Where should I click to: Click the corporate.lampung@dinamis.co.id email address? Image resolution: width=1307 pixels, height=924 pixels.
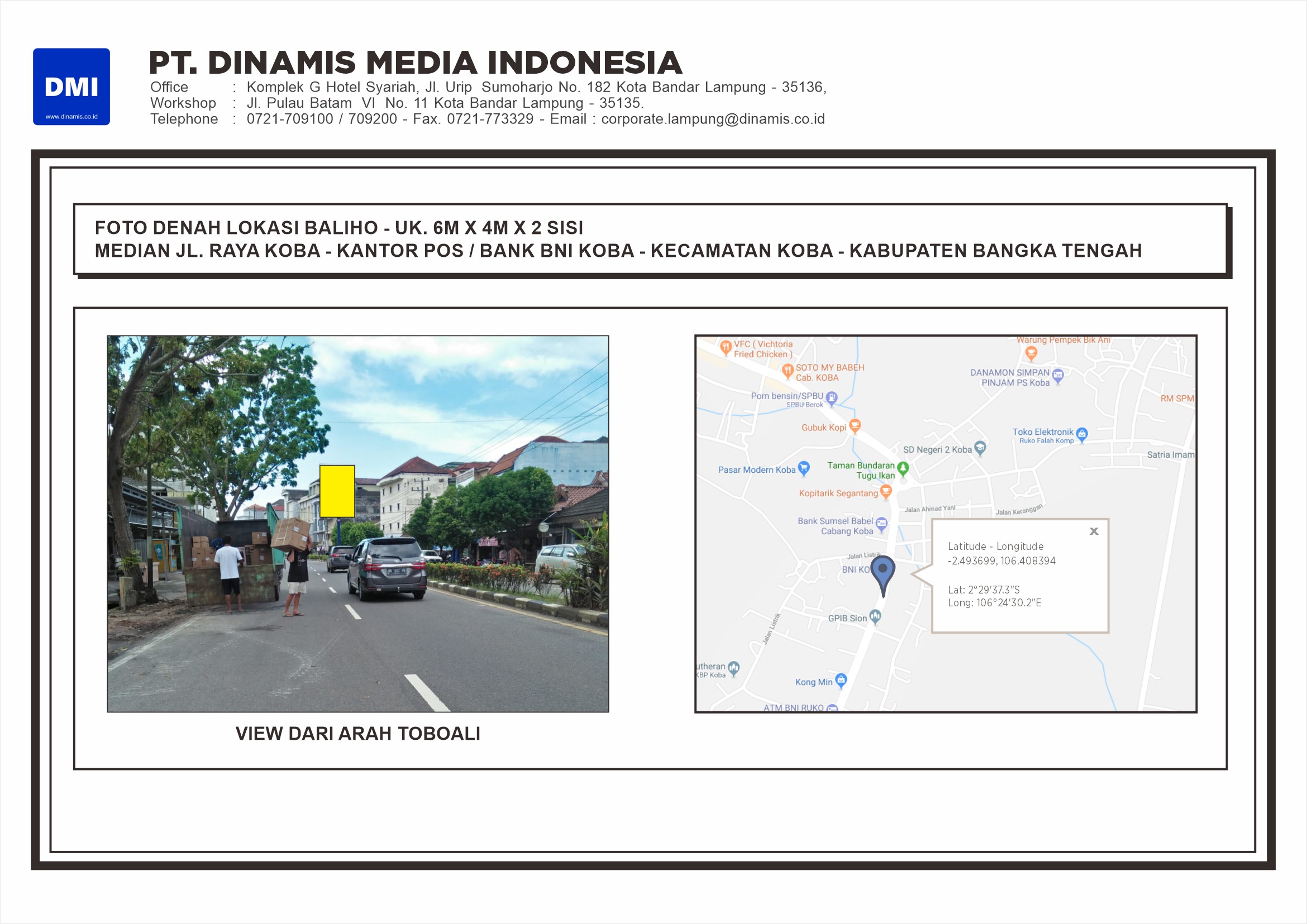click(713, 119)
